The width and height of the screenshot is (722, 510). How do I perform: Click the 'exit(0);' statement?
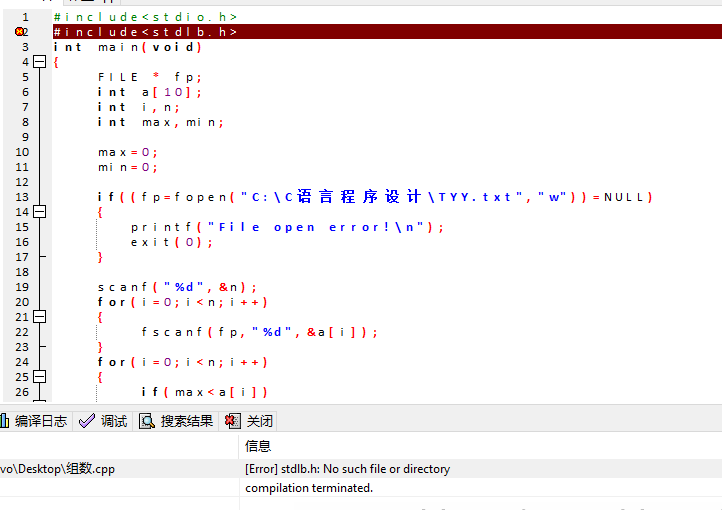172,242
